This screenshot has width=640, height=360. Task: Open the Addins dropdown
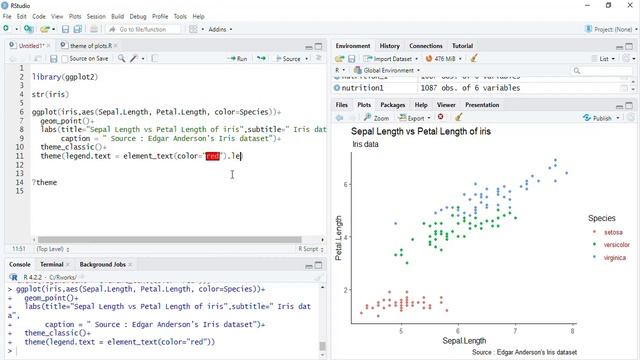(x=220, y=29)
